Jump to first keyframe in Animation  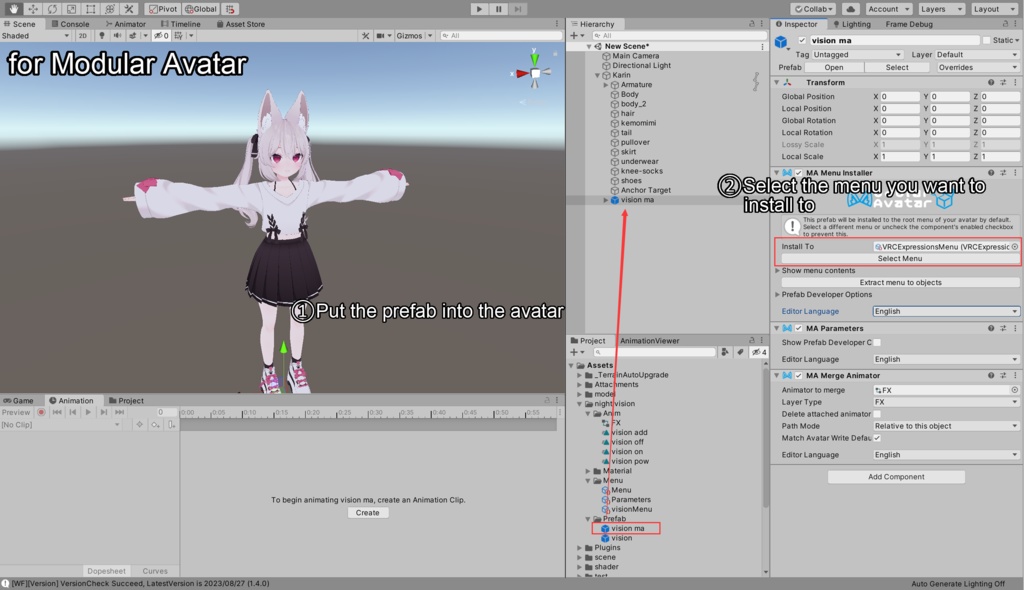click(x=57, y=412)
